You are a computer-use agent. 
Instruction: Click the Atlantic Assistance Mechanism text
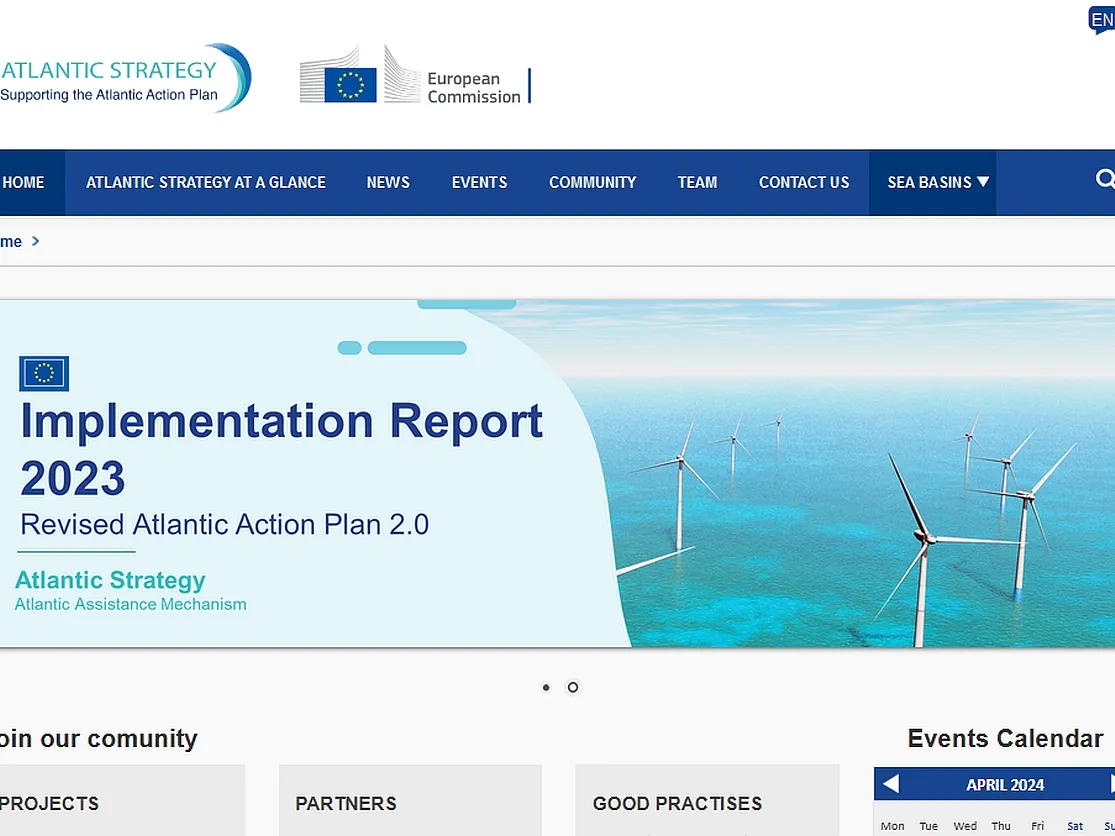[x=131, y=604]
